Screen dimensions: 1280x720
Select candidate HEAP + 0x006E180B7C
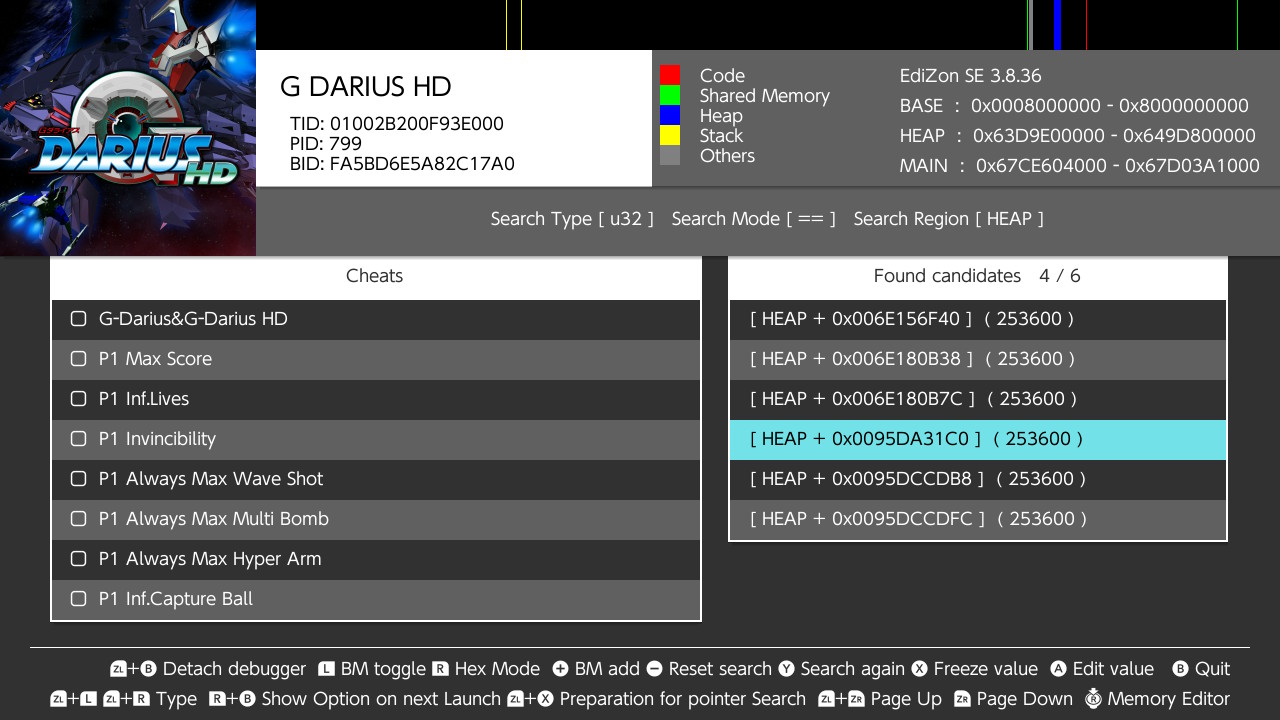tap(978, 400)
